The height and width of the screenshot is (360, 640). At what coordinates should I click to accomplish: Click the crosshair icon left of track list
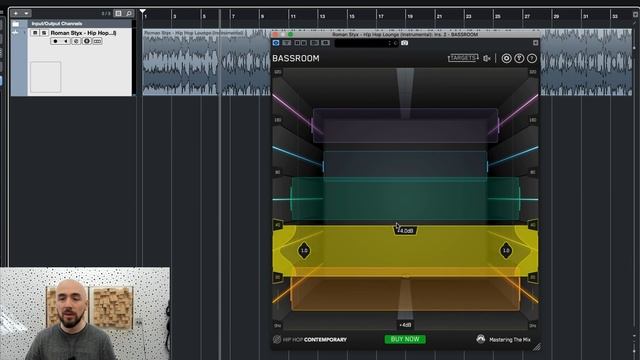pos(16,33)
